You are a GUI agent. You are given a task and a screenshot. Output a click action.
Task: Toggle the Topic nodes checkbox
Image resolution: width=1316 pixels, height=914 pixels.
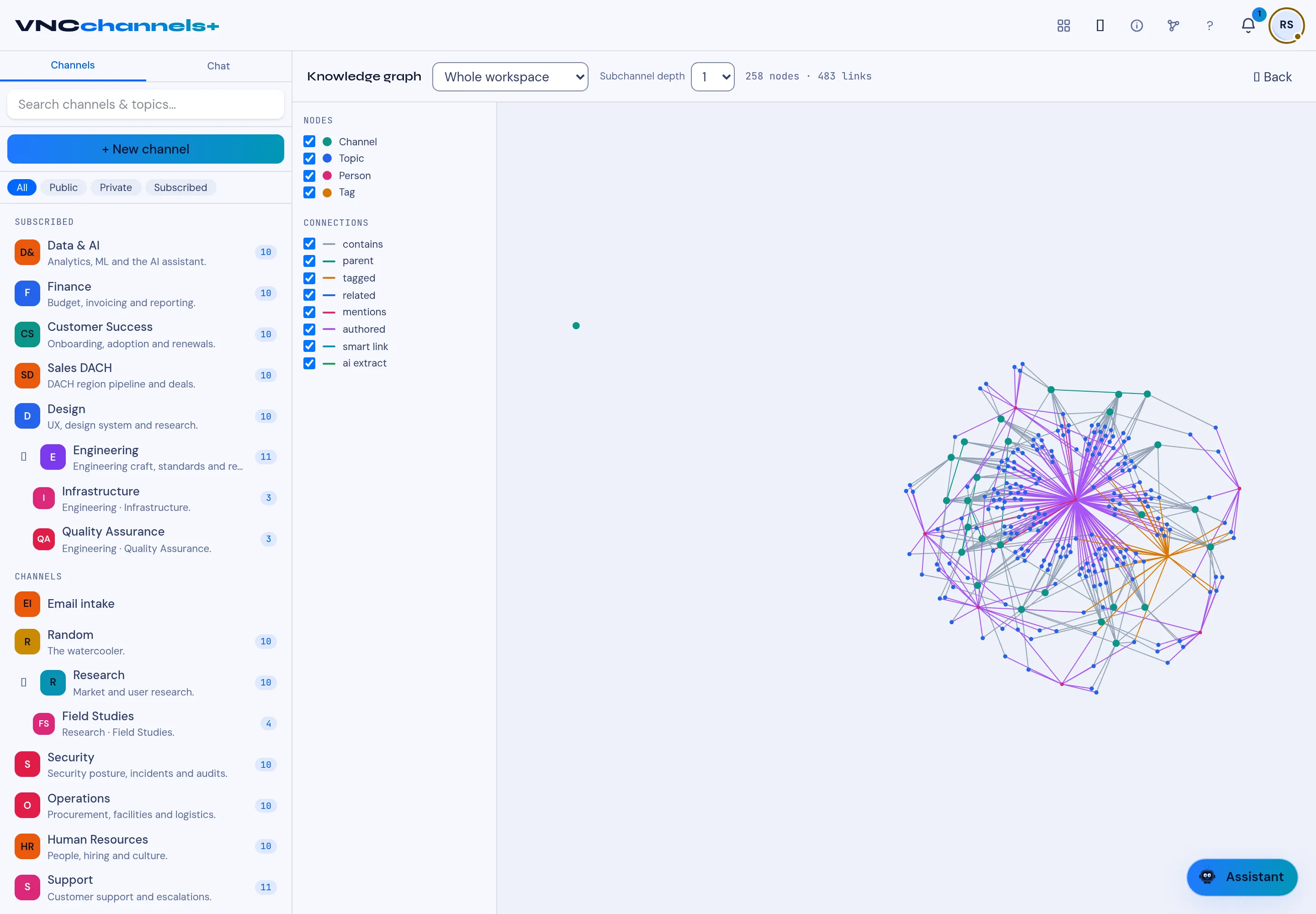(309, 158)
